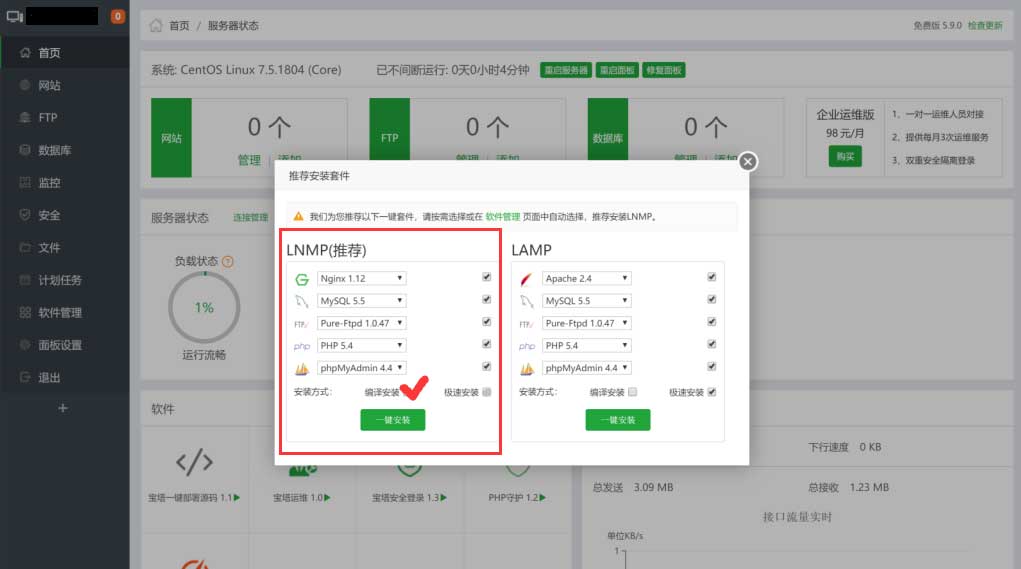1021x569 pixels.
Task: Click the green 网站 tile
Action: pyautogui.click(x=171, y=137)
